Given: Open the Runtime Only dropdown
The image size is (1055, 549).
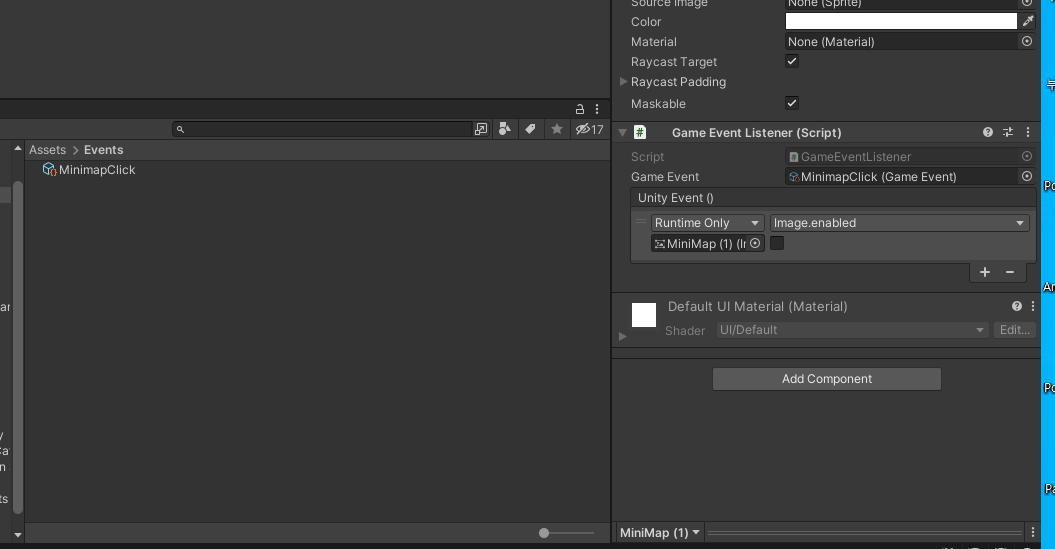Looking at the screenshot, I should tap(707, 223).
